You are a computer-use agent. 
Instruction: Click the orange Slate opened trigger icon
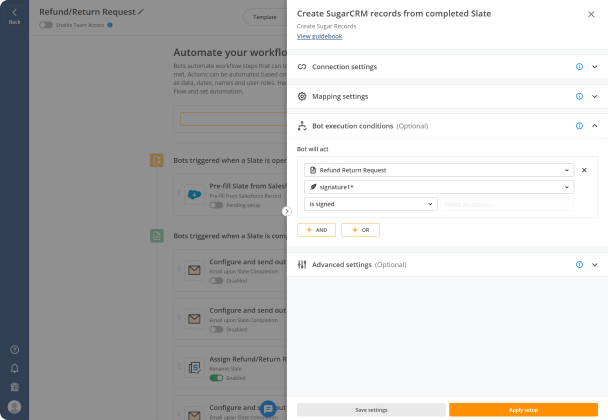pos(157,160)
